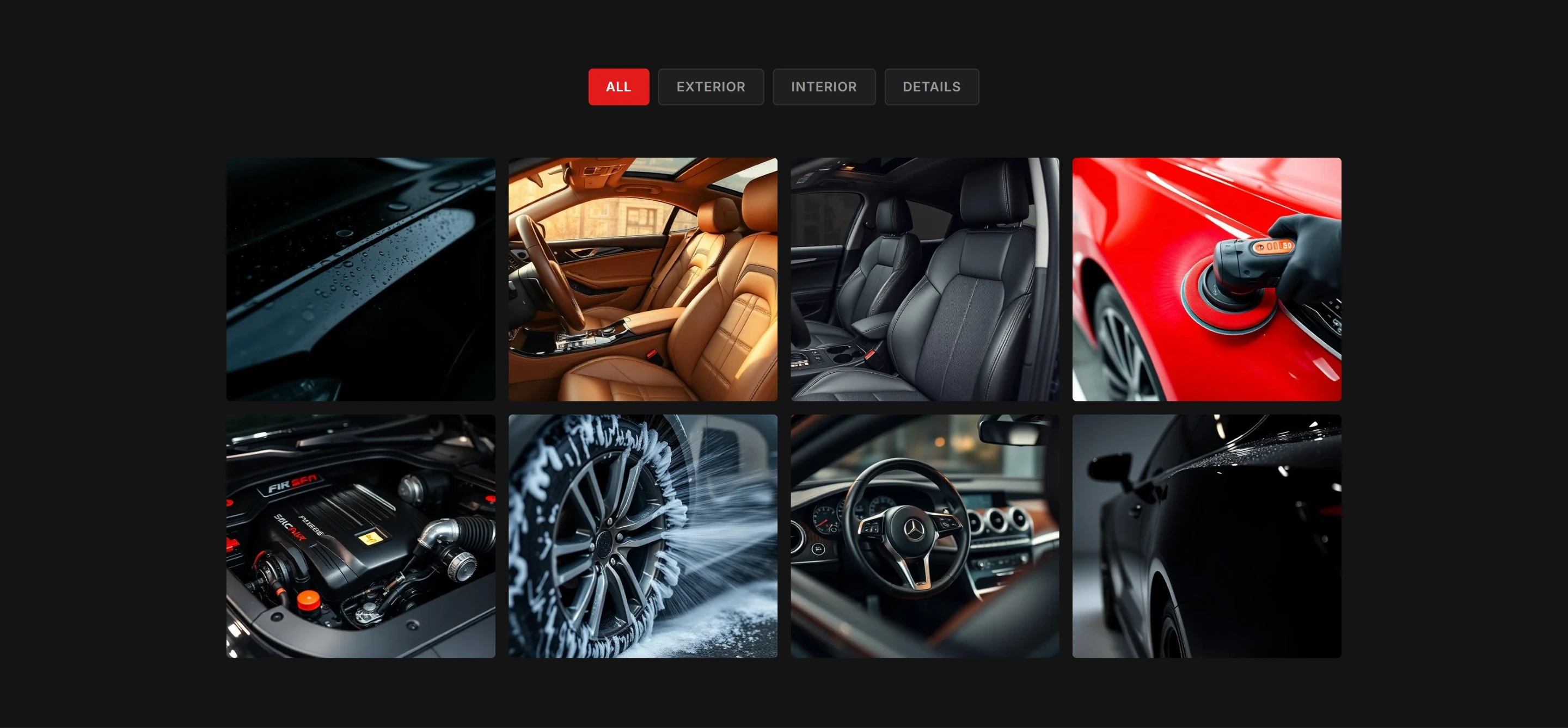
Task: Select the ALL filter tab
Action: (x=618, y=87)
